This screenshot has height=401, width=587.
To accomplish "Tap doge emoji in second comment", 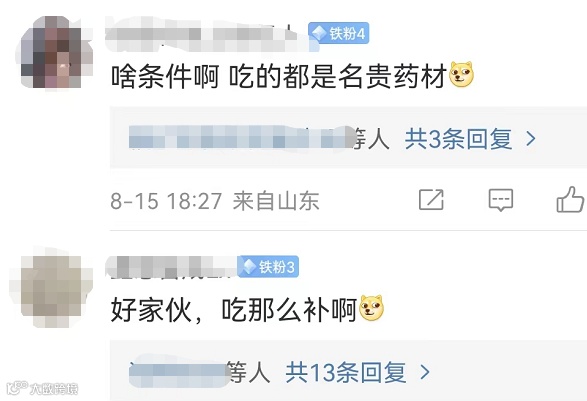I will pyautogui.click(x=371, y=308).
